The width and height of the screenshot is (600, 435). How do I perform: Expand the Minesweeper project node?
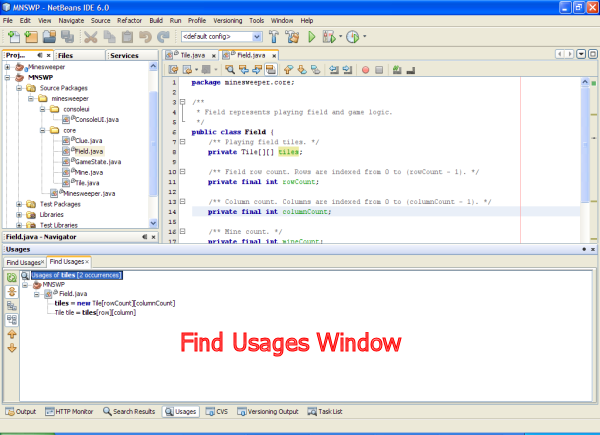click(7, 67)
